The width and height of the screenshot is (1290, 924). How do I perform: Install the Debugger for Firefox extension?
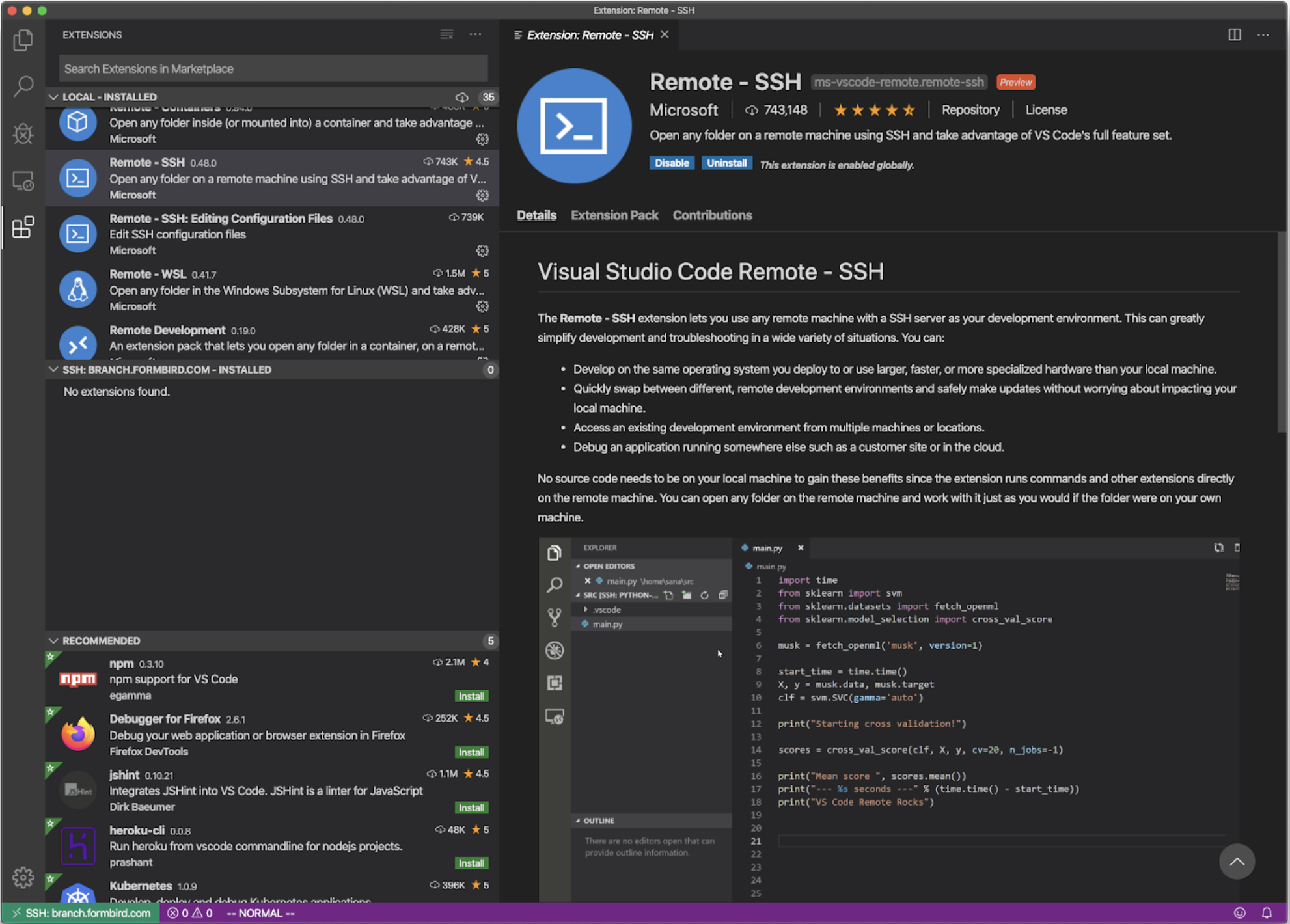(x=471, y=752)
